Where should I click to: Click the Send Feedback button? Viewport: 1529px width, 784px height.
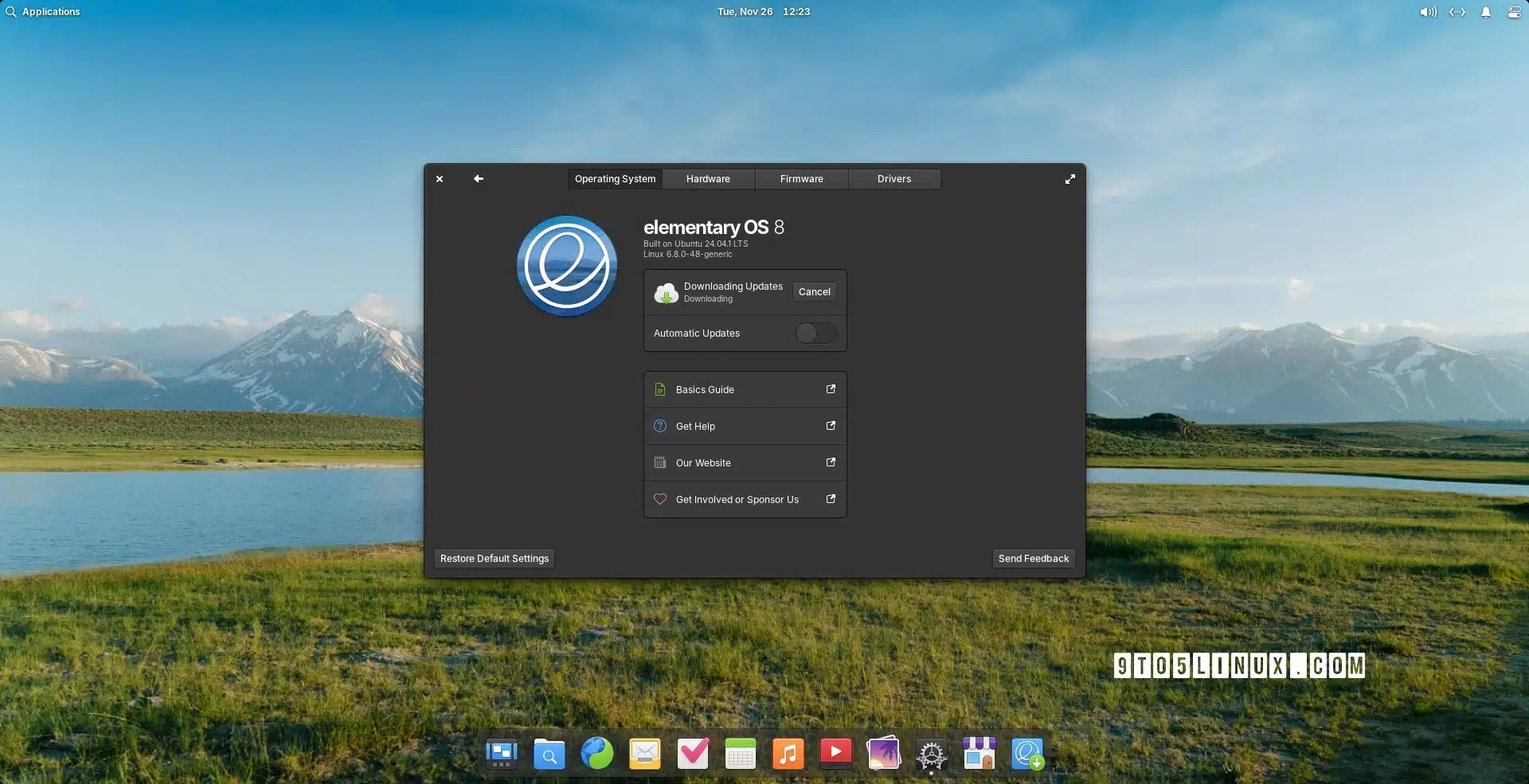(1034, 559)
